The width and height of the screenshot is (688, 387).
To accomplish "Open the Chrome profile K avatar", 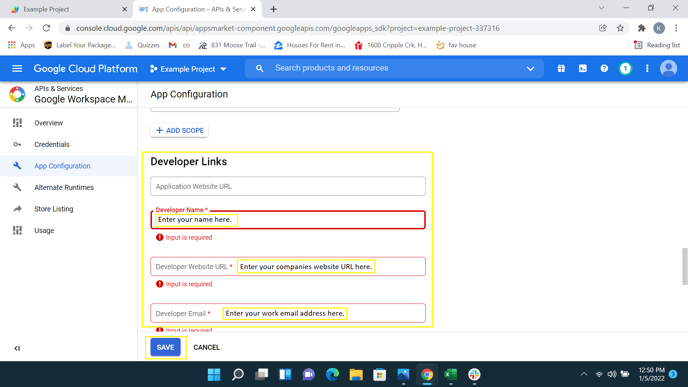I will [x=659, y=28].
